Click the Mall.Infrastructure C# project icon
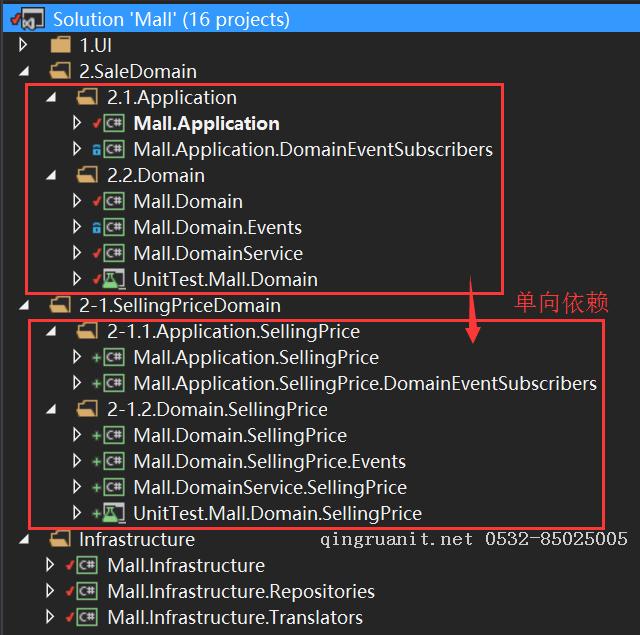640x635 pixels. (x=87, y=565)
